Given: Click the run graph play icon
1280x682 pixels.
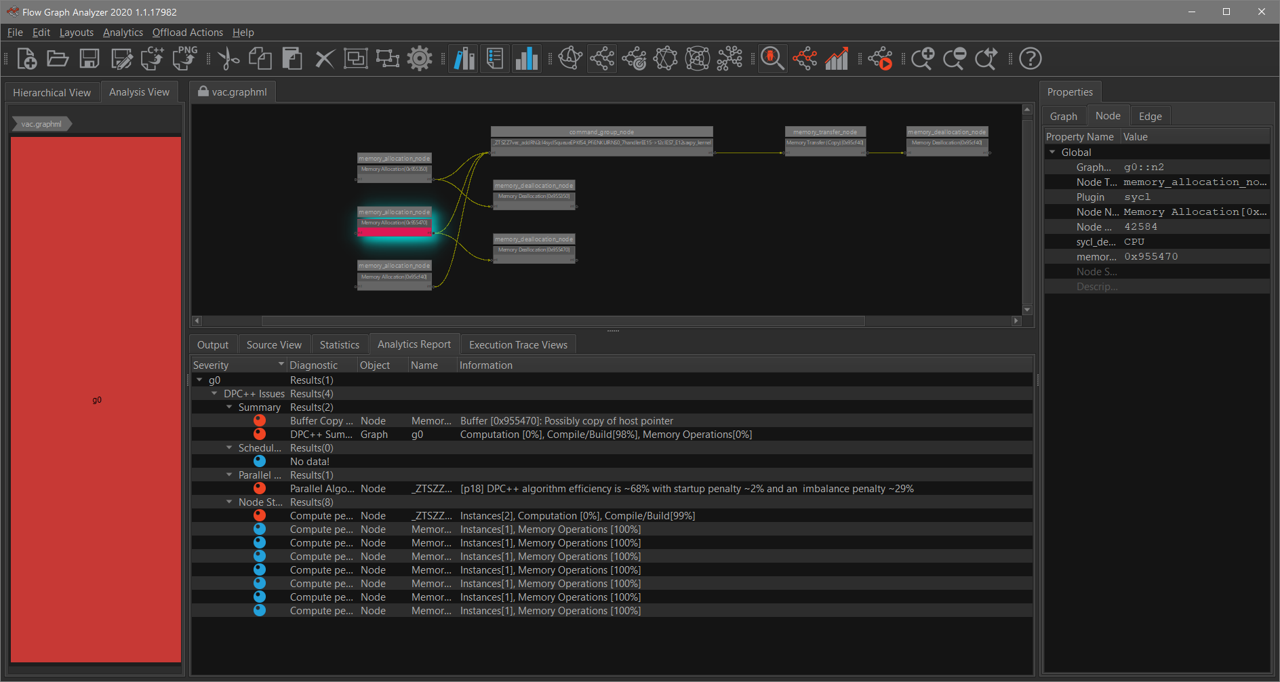Looking at the screenshot, I should (880, 58).
